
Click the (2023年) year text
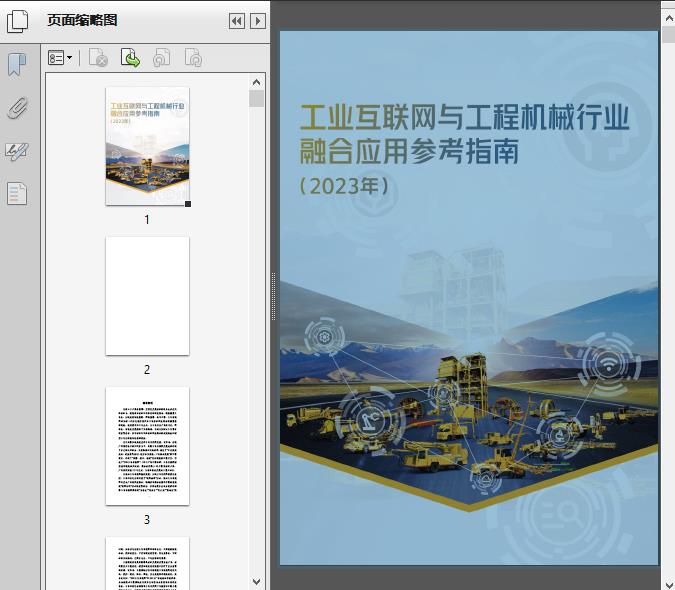(344, 186)
